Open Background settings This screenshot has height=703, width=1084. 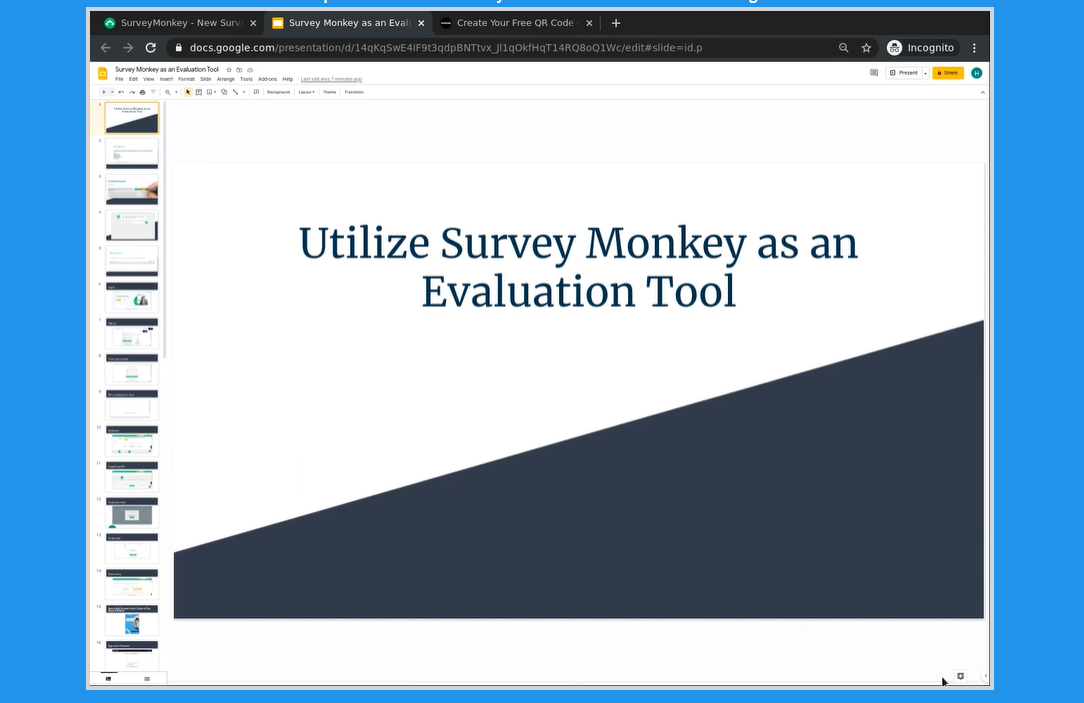coord(279,92)
